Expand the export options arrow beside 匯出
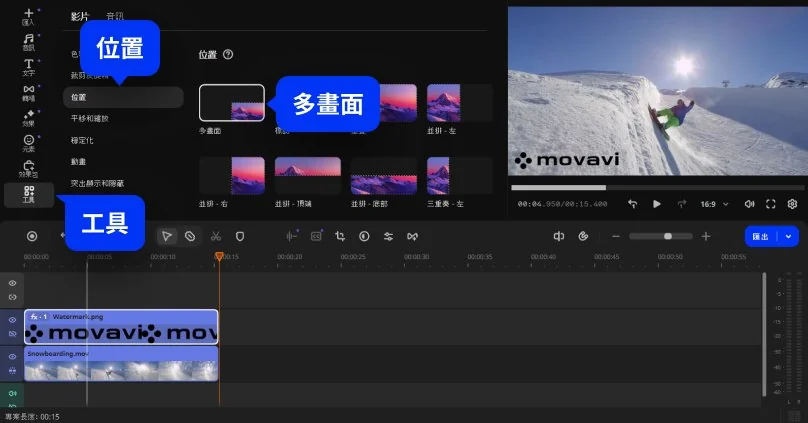The height and width of the screenshot is (423, 808). point(790,236)
